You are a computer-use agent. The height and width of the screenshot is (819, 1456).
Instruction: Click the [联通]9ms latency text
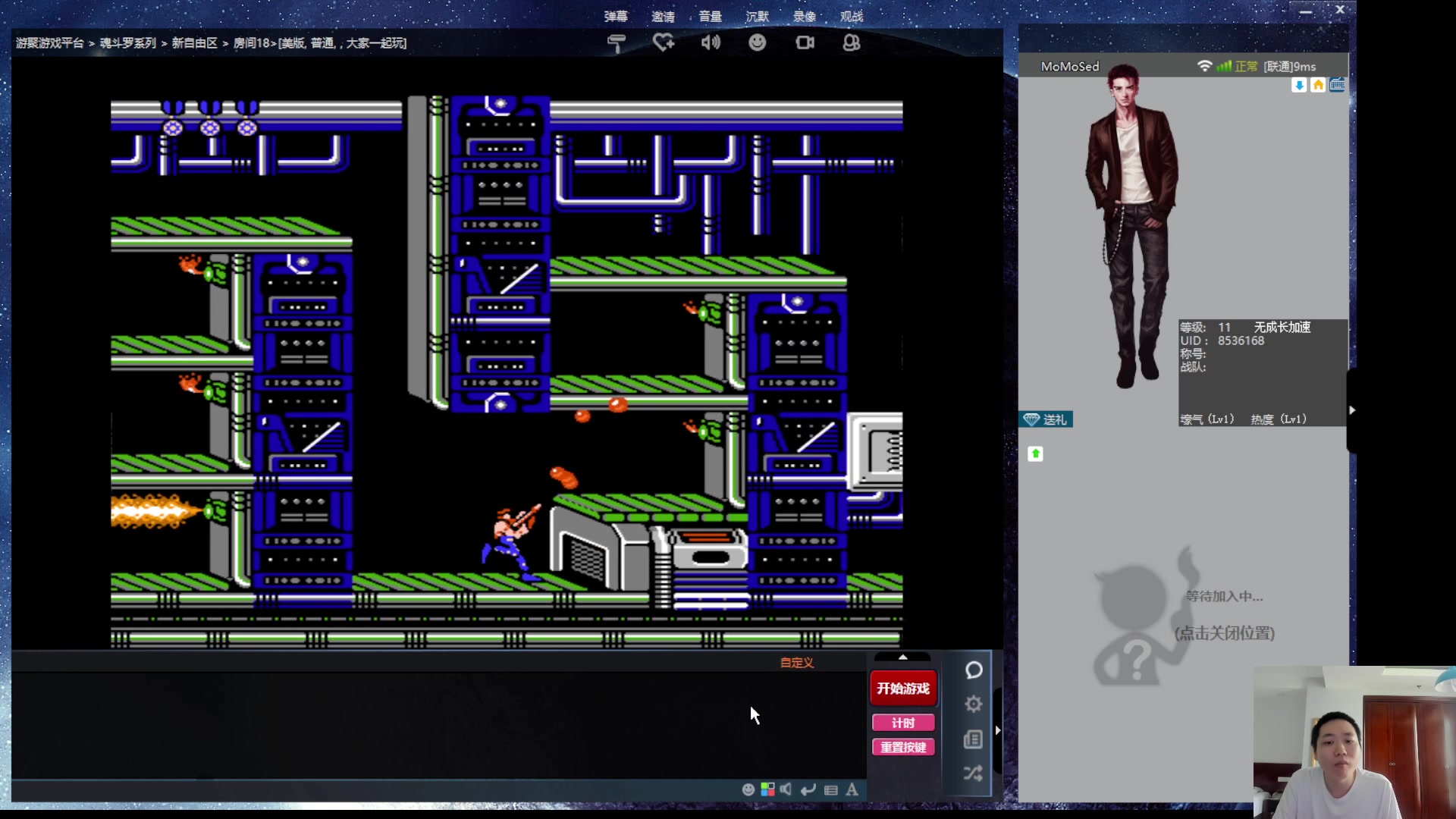click(1290, 67)
